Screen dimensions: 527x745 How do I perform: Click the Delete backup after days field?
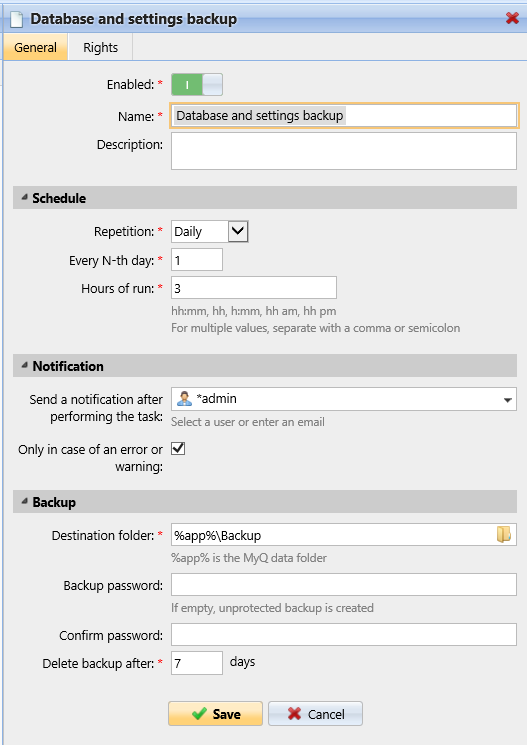click(x=197, y=663)
